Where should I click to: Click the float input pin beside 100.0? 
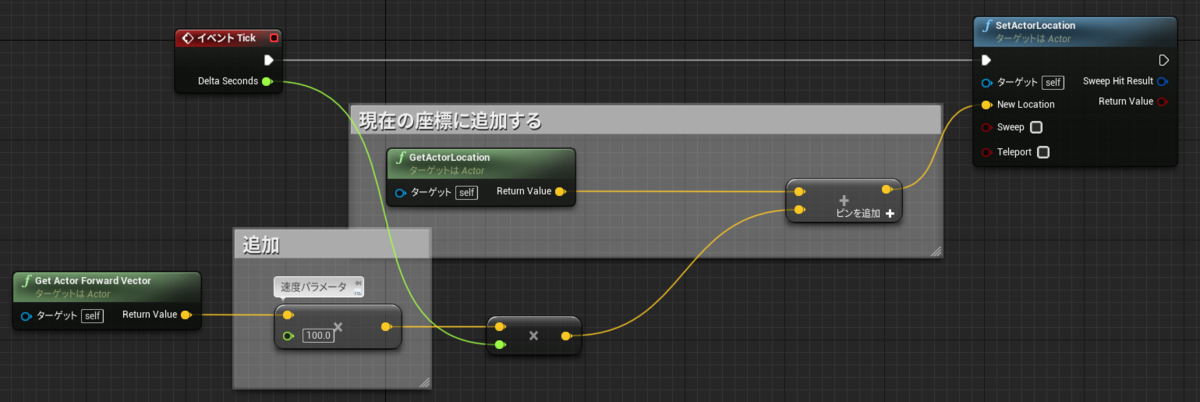click(x=288, y=336)
